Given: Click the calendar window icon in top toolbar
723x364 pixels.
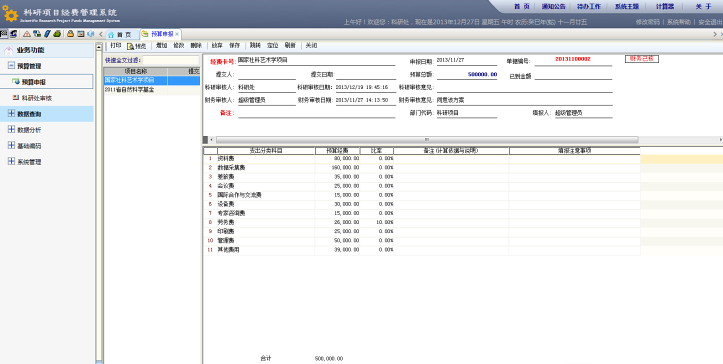Looking at the screenshot, I should point(81,34).
